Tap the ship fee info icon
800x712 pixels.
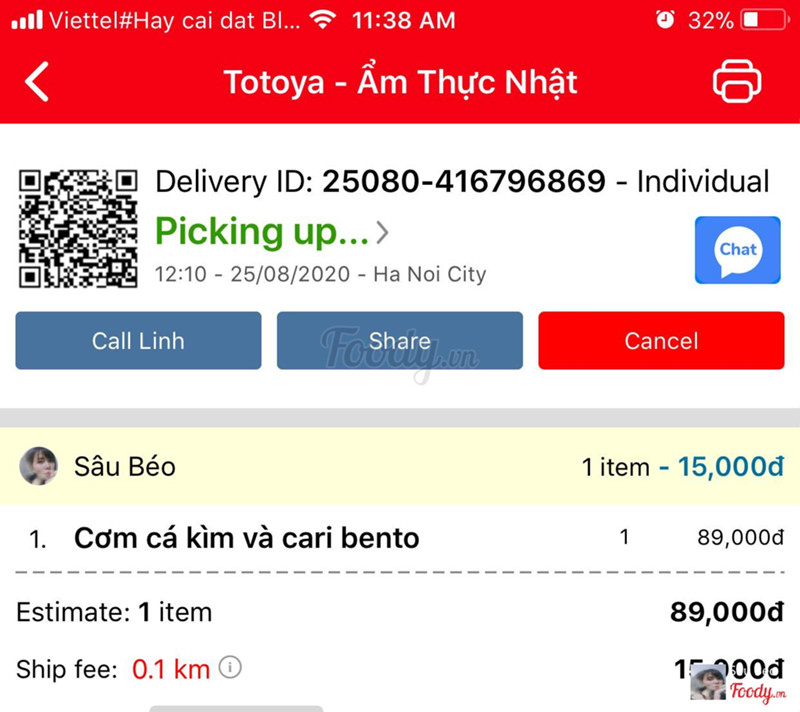[230, 667]
